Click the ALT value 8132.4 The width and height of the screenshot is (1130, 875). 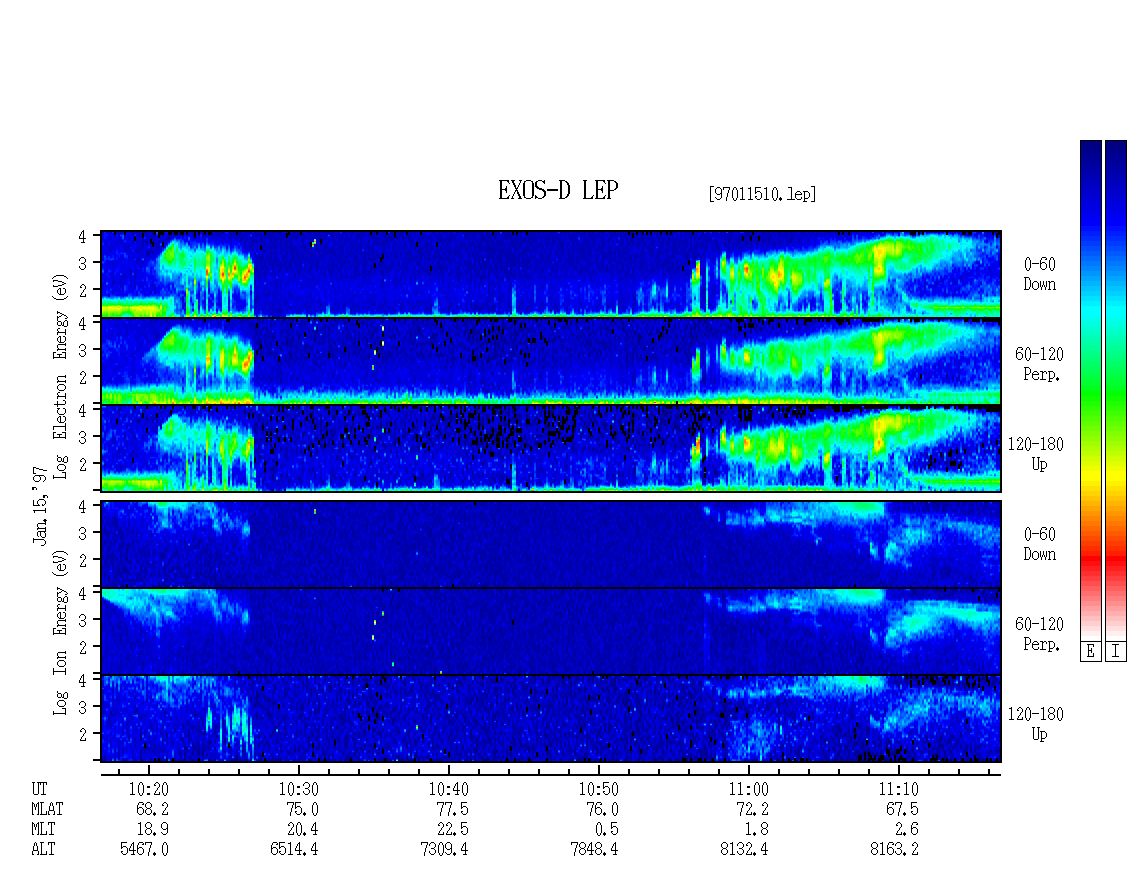[744, 849]
